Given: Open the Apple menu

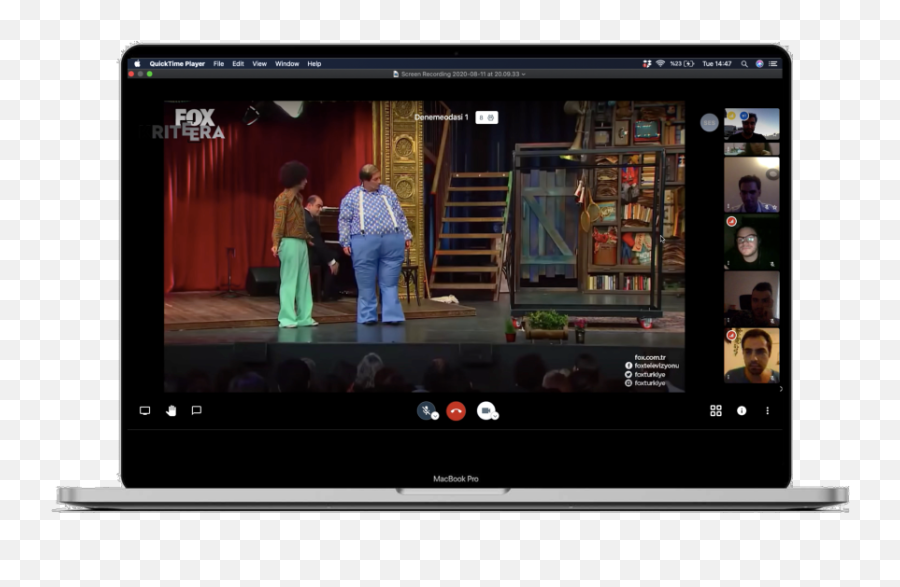Looking at the screenshot, I should [138, 64].
